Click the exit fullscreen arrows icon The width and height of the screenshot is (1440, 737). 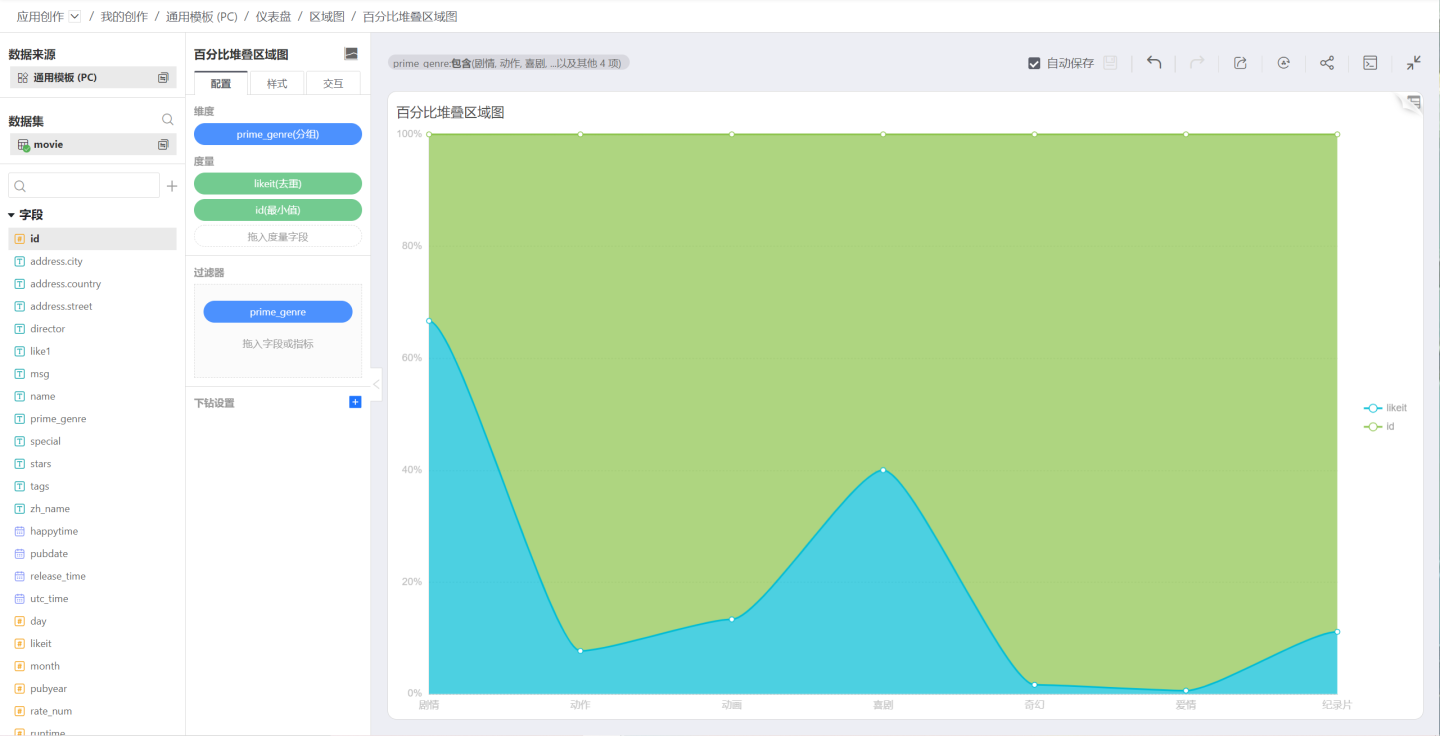(x=1413, y=63)
